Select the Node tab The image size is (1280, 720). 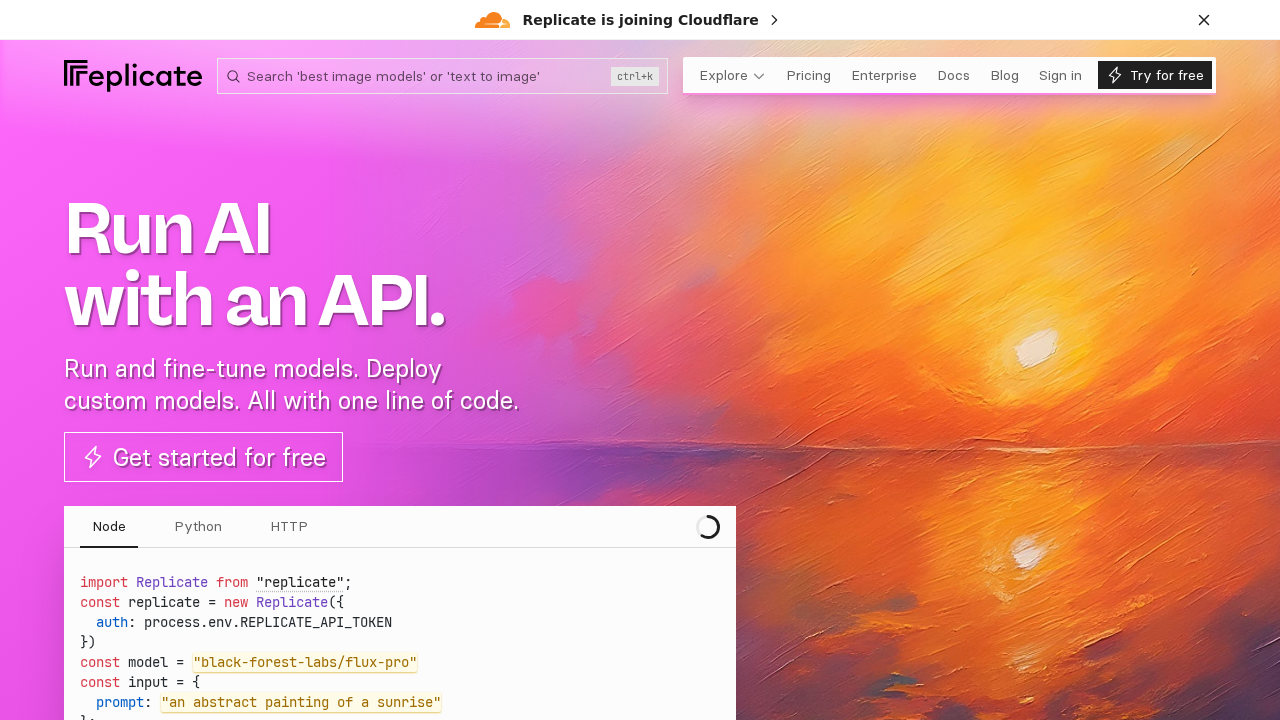[x=109, y=526]
